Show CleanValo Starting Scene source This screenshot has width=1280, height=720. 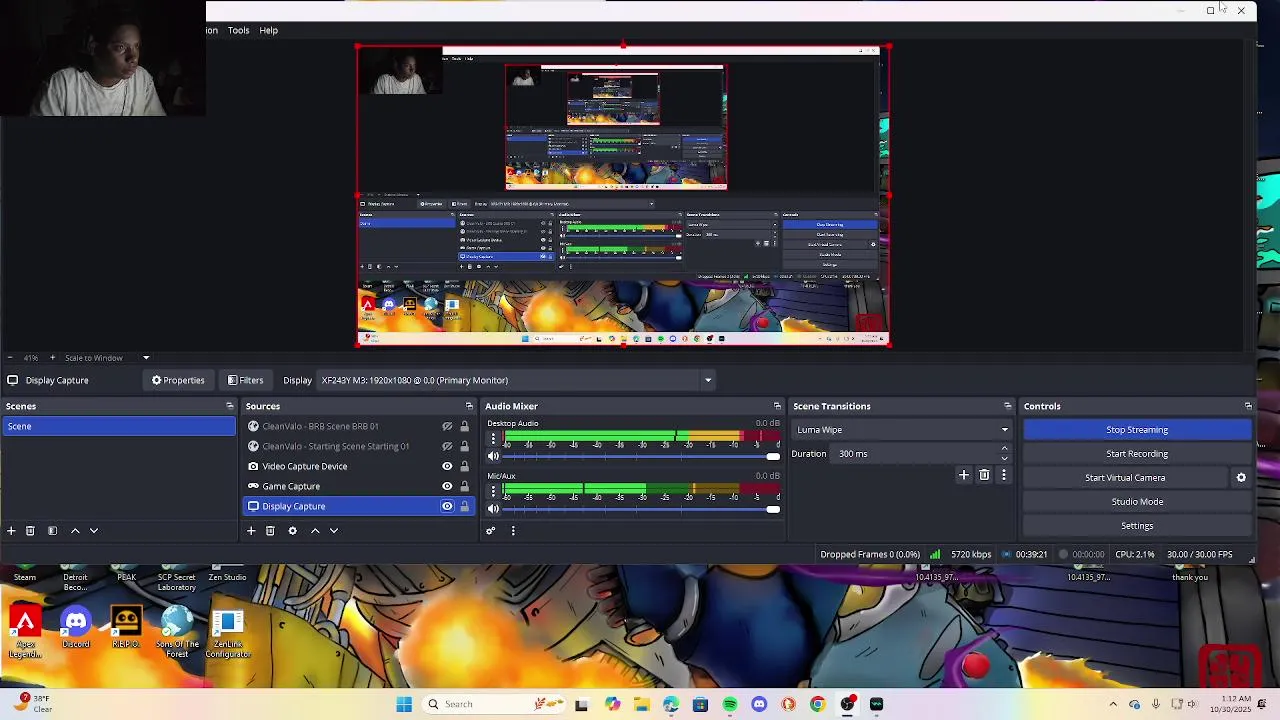click(x=447, y=446)
